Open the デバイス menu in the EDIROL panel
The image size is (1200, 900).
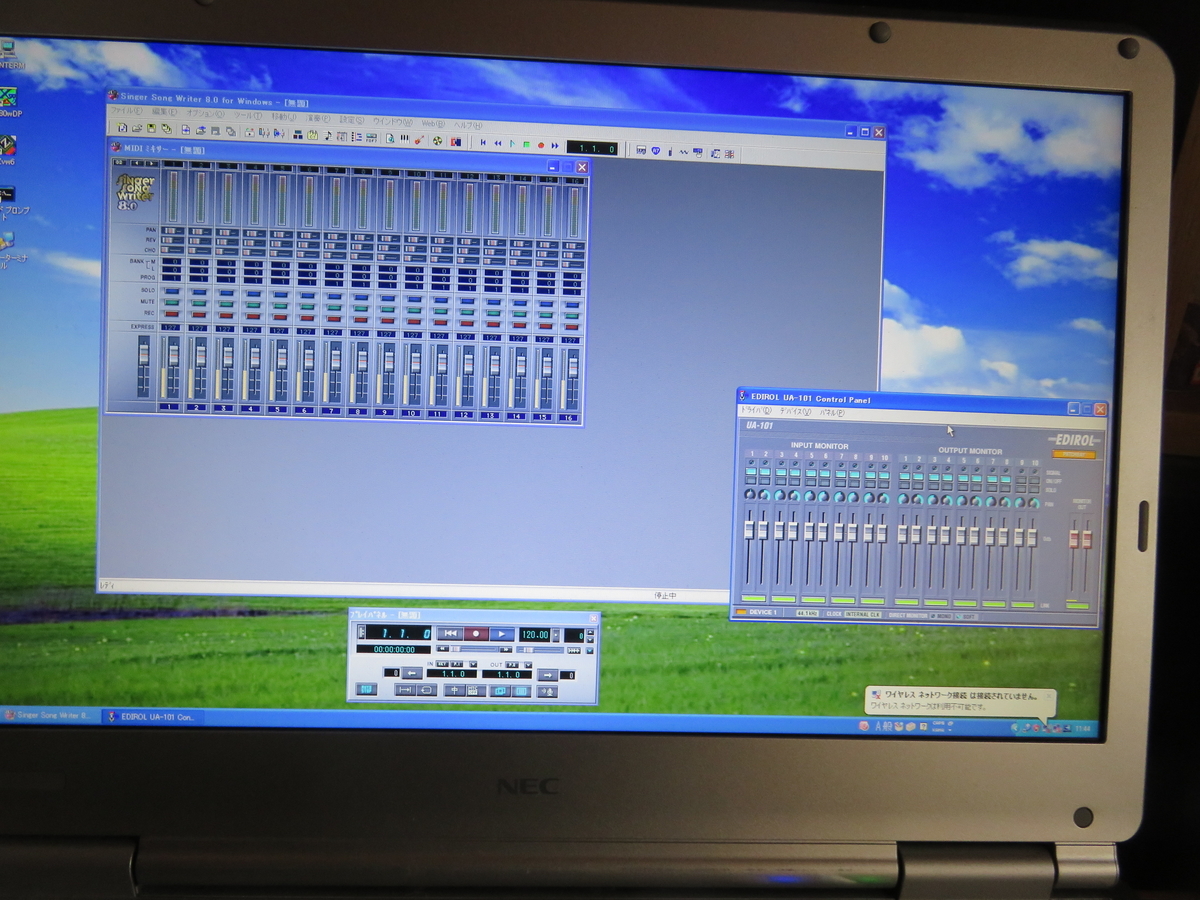(796, 412)
